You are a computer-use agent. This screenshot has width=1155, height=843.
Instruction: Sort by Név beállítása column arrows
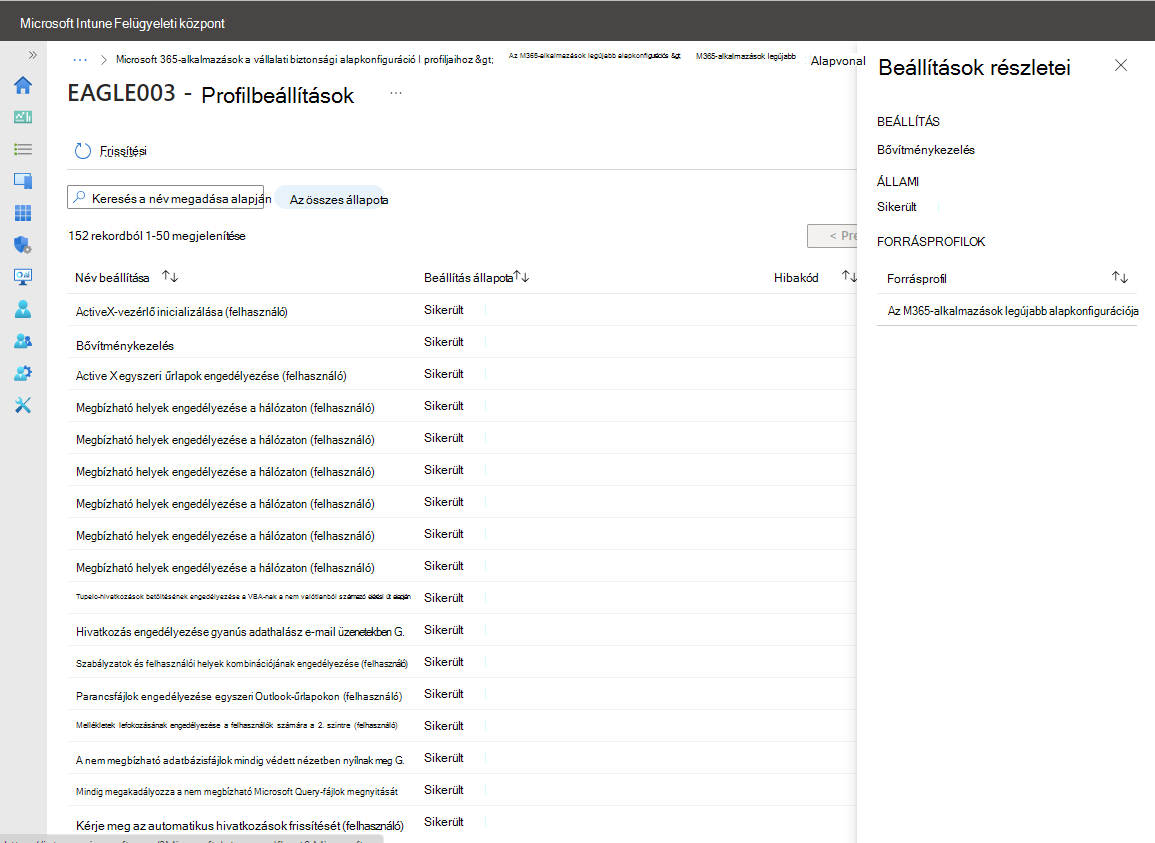click(170, 277)
